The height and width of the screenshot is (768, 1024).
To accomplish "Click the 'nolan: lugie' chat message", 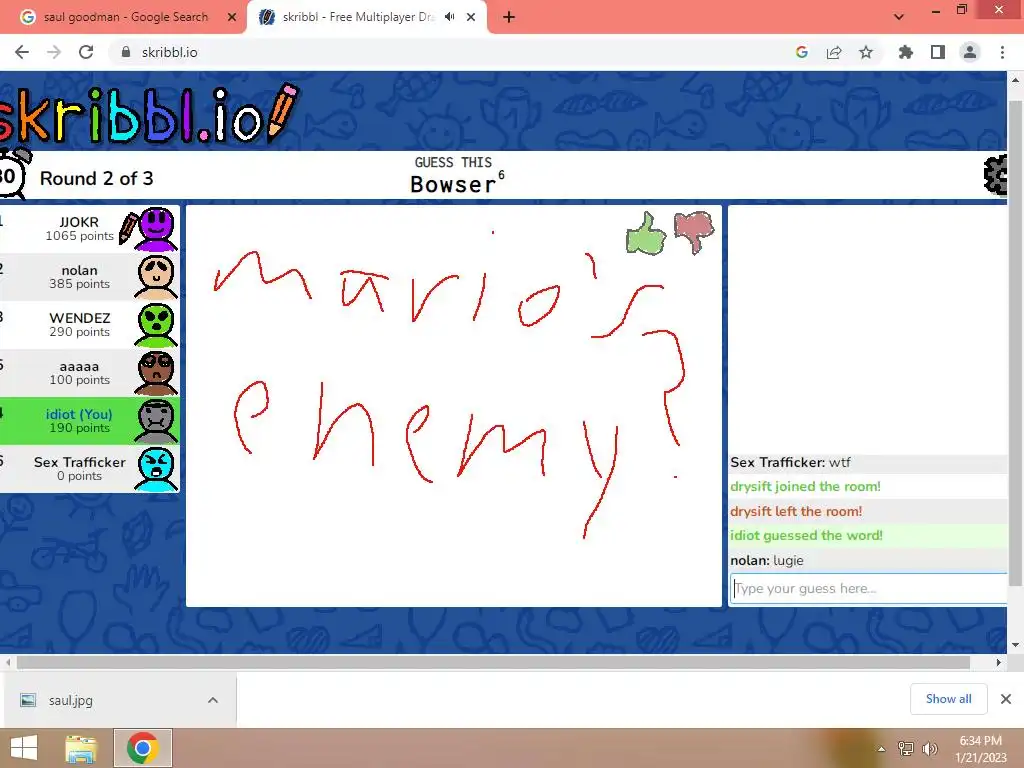I will click(x=767, y=560).
